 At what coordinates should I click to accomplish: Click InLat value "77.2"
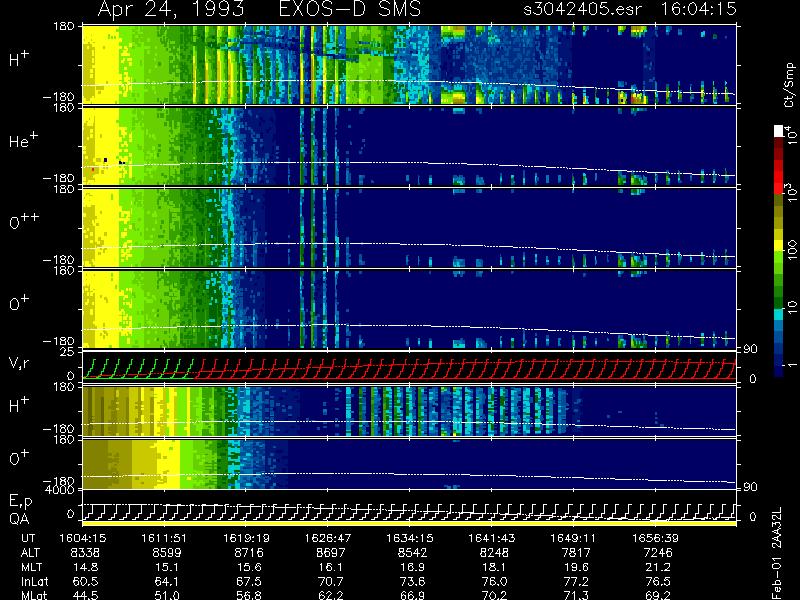pos(576,581)
